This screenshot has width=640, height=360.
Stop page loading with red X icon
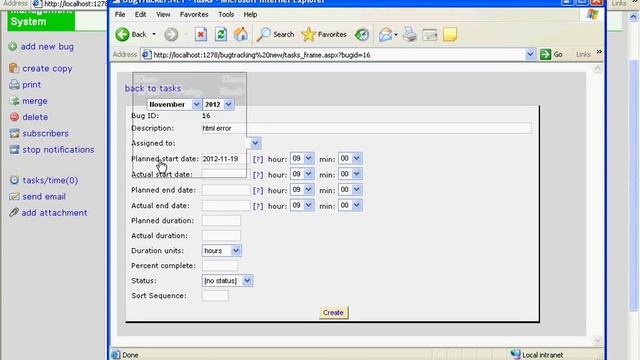(x=200, y=35)
